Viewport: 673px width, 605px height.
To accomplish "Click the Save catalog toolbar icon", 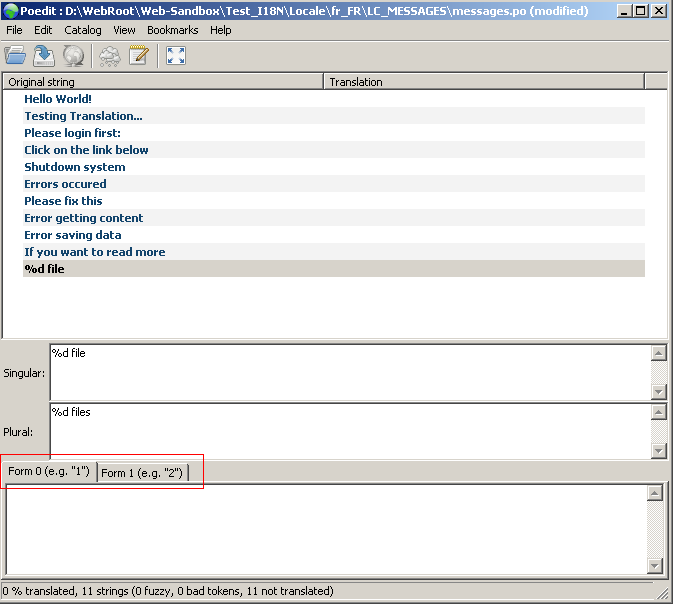I will pos(44,56).
